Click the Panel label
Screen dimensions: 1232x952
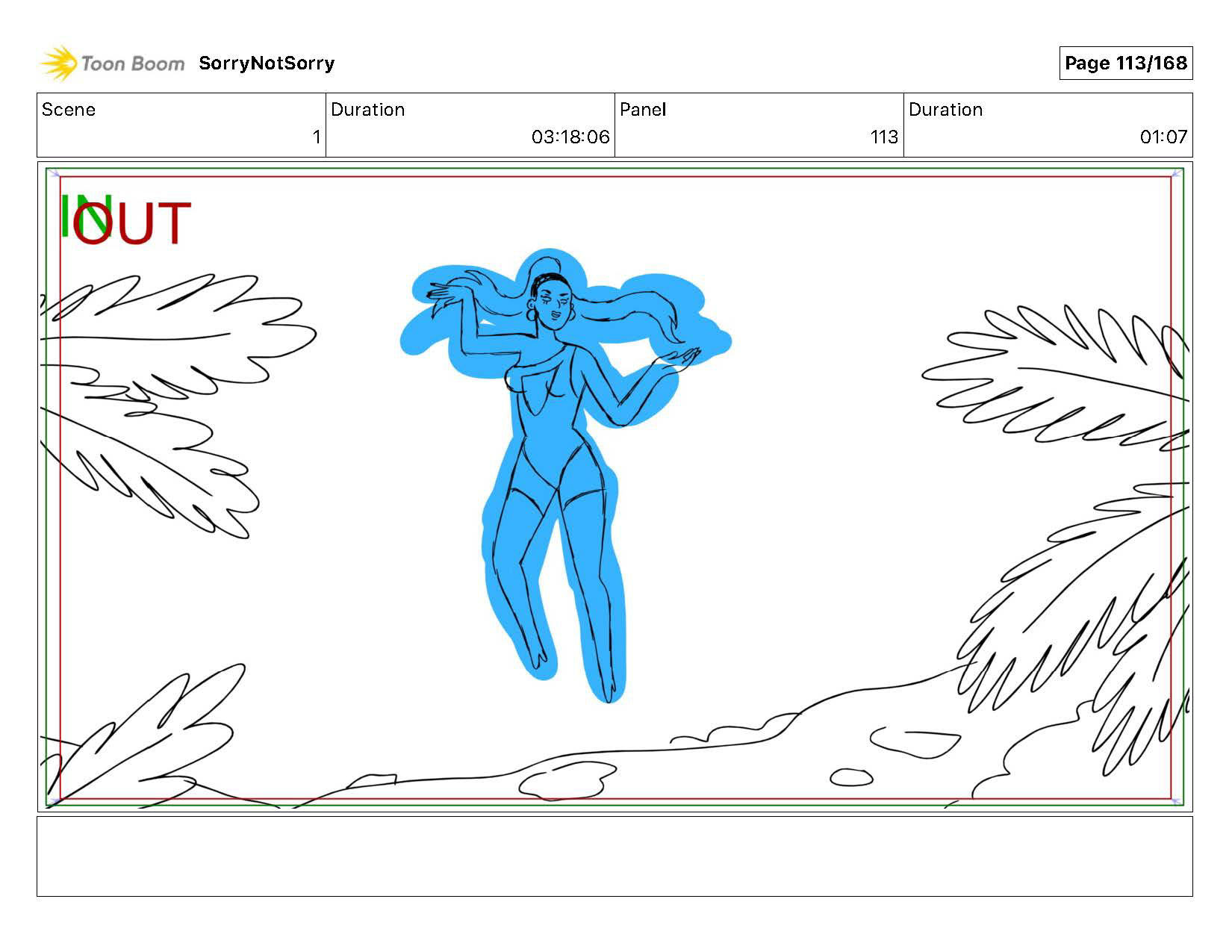coord(643,110)
